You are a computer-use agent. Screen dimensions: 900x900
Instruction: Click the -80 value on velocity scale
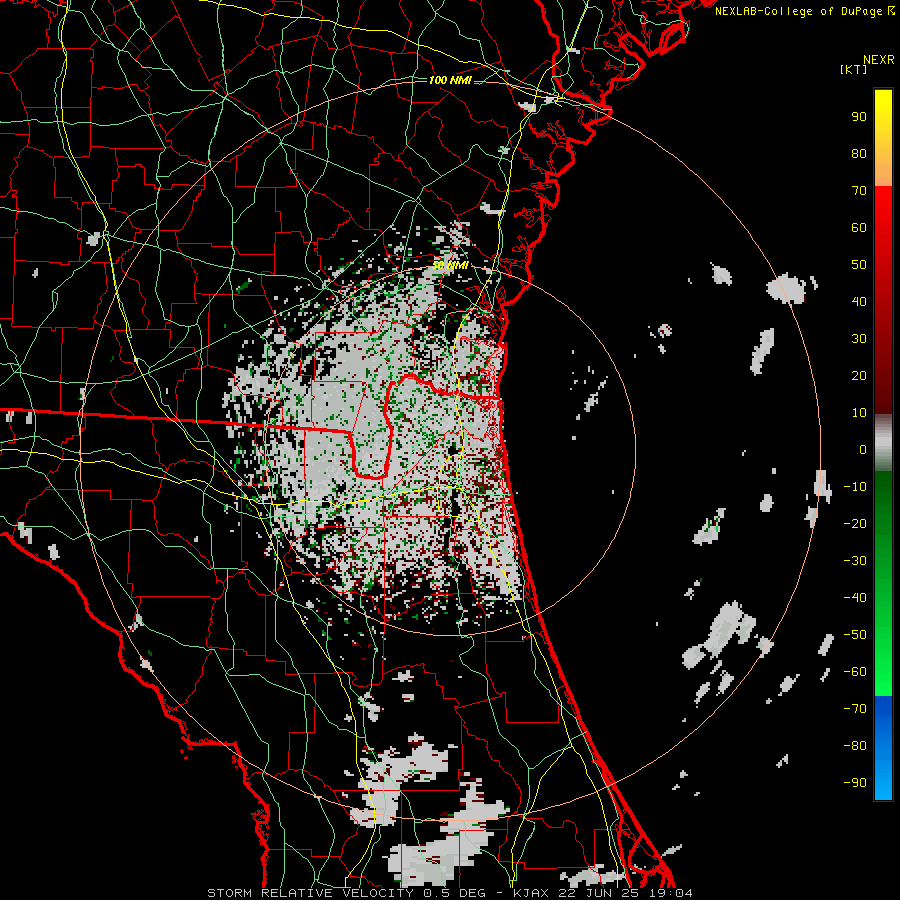(x=855, y=746)
